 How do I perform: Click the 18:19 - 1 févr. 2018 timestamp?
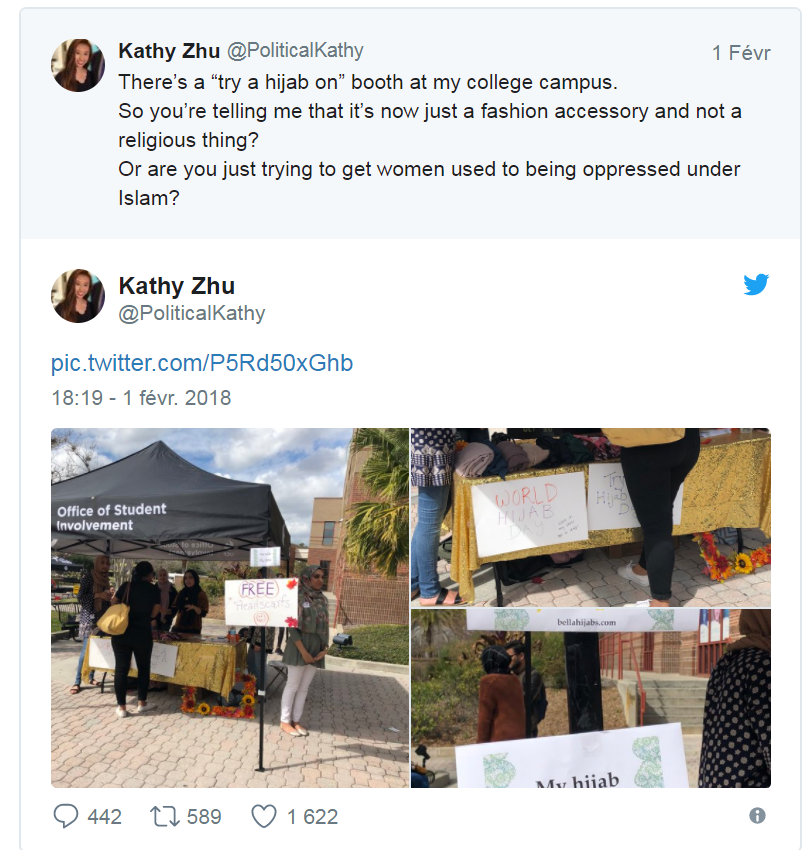[141, 398]
